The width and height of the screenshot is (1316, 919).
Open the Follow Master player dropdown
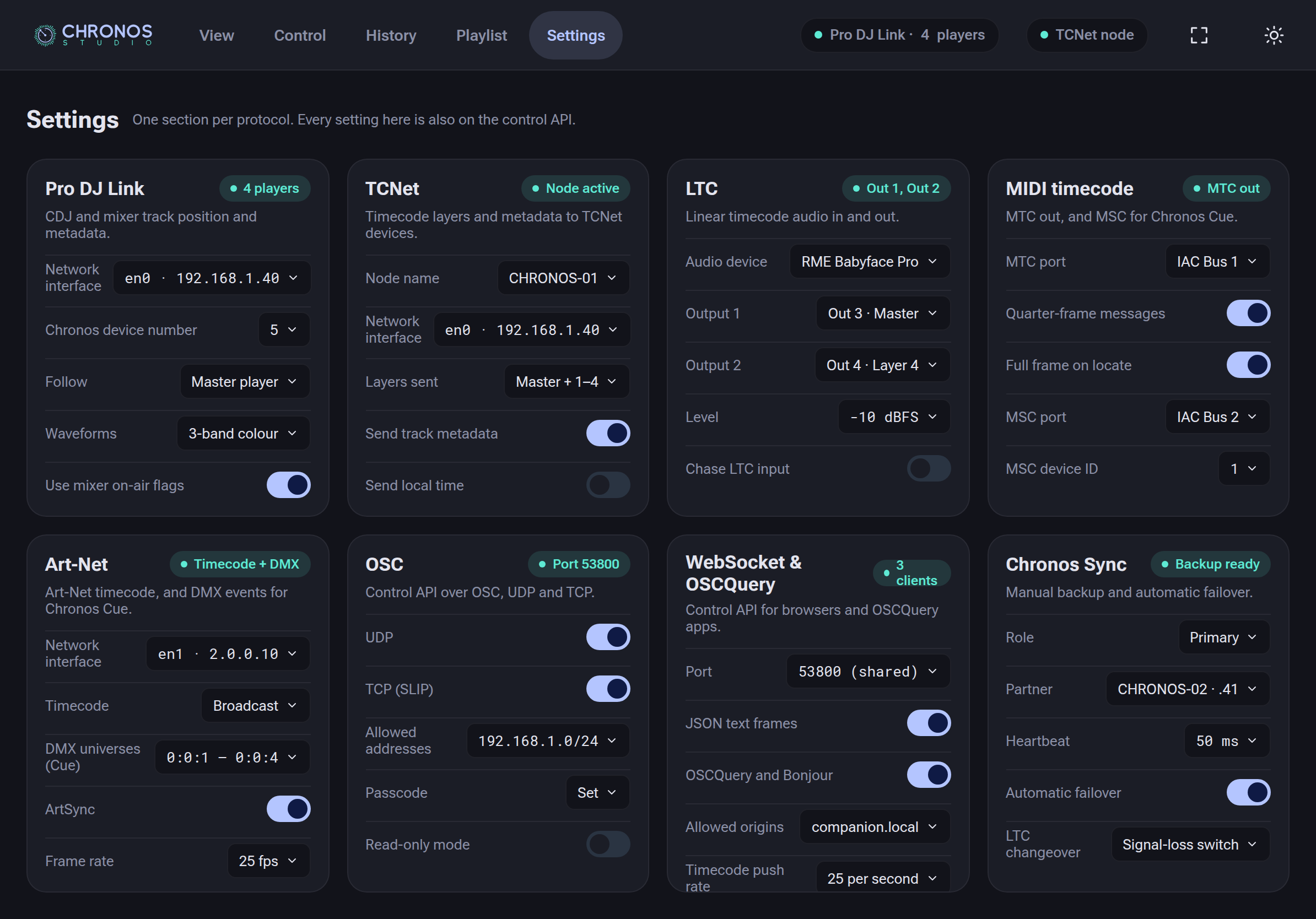pos(245,382)
